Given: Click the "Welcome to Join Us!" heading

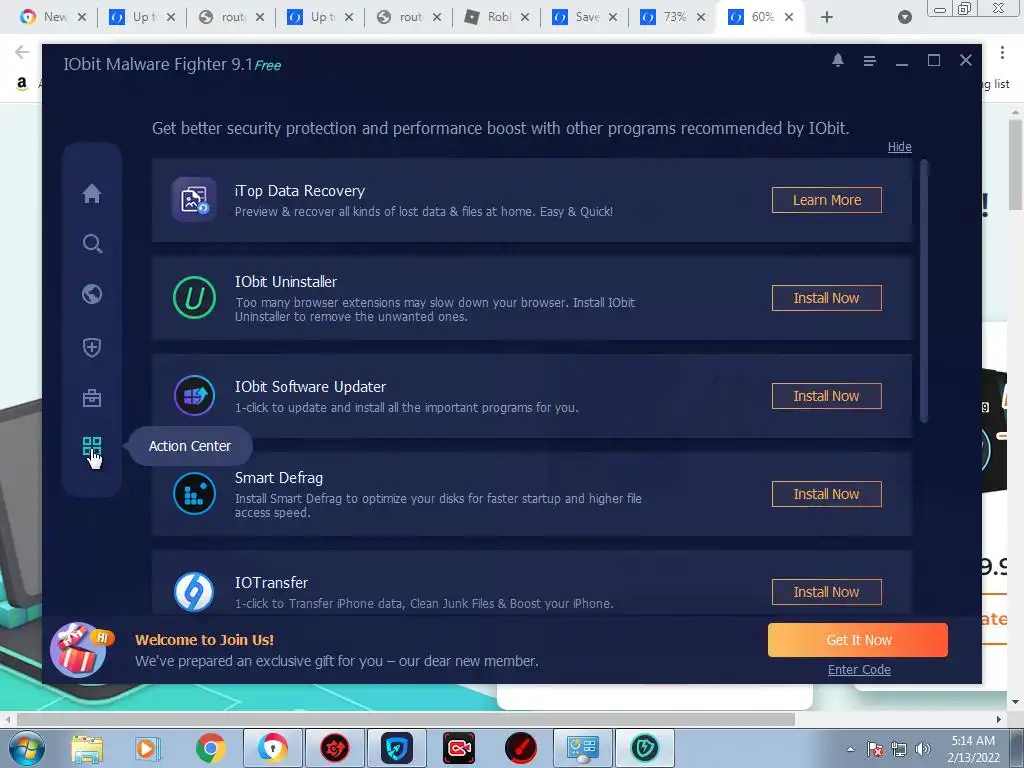Looking at the screenshot, I should click(x=204, y=640).
